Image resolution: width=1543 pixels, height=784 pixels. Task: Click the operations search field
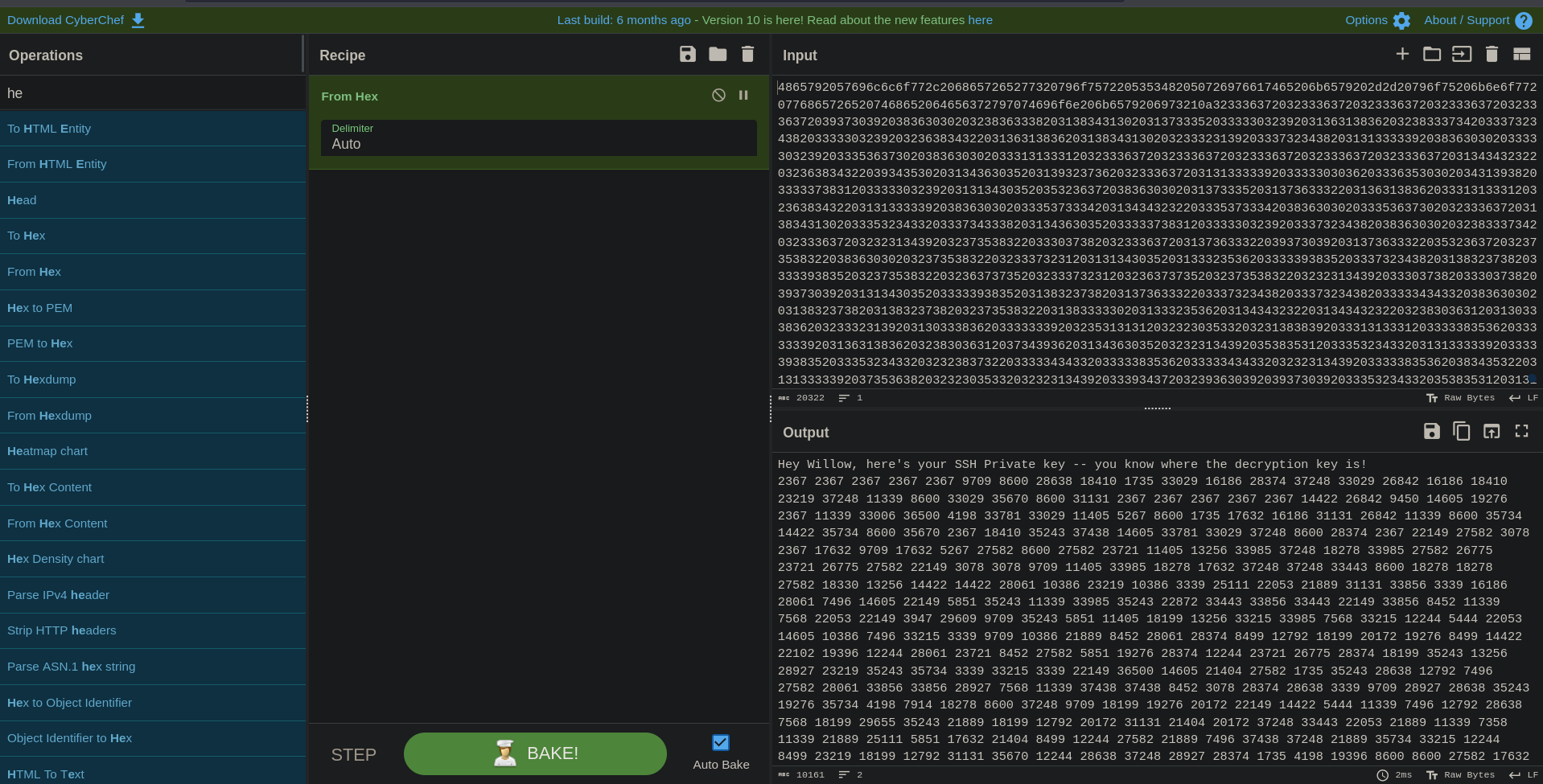(151, 93)
